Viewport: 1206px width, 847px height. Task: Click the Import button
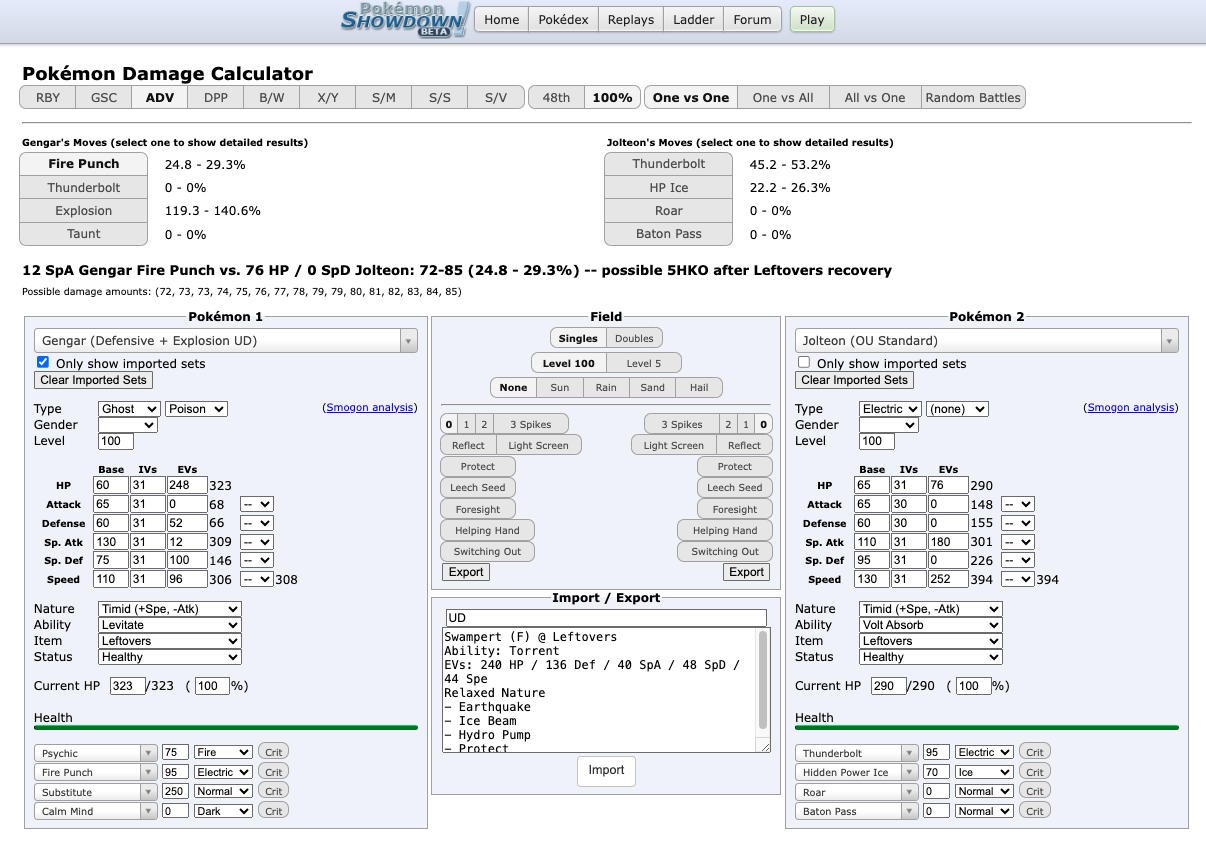click(606, 770)
